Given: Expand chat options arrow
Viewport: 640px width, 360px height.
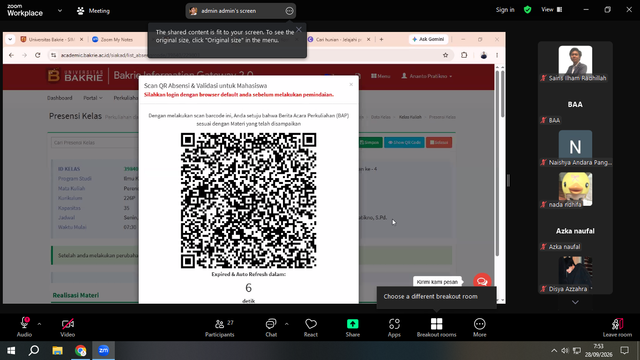Looking at the screenshot, I should coord(287,324).
